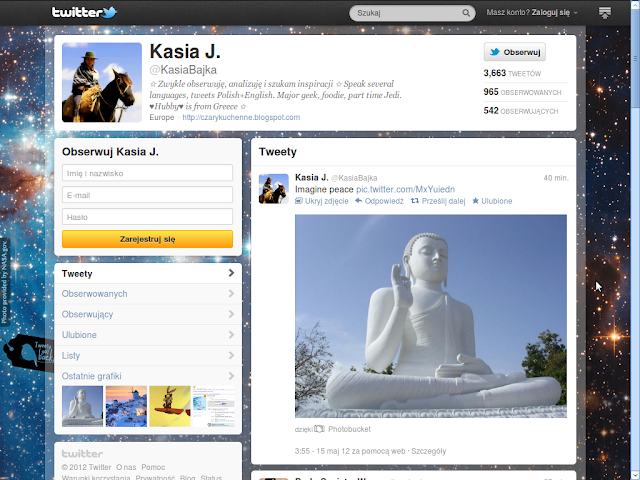Click the chevron next to Listy
The image size is (640, 480).
pyautogui.click(x=231, y=355)
